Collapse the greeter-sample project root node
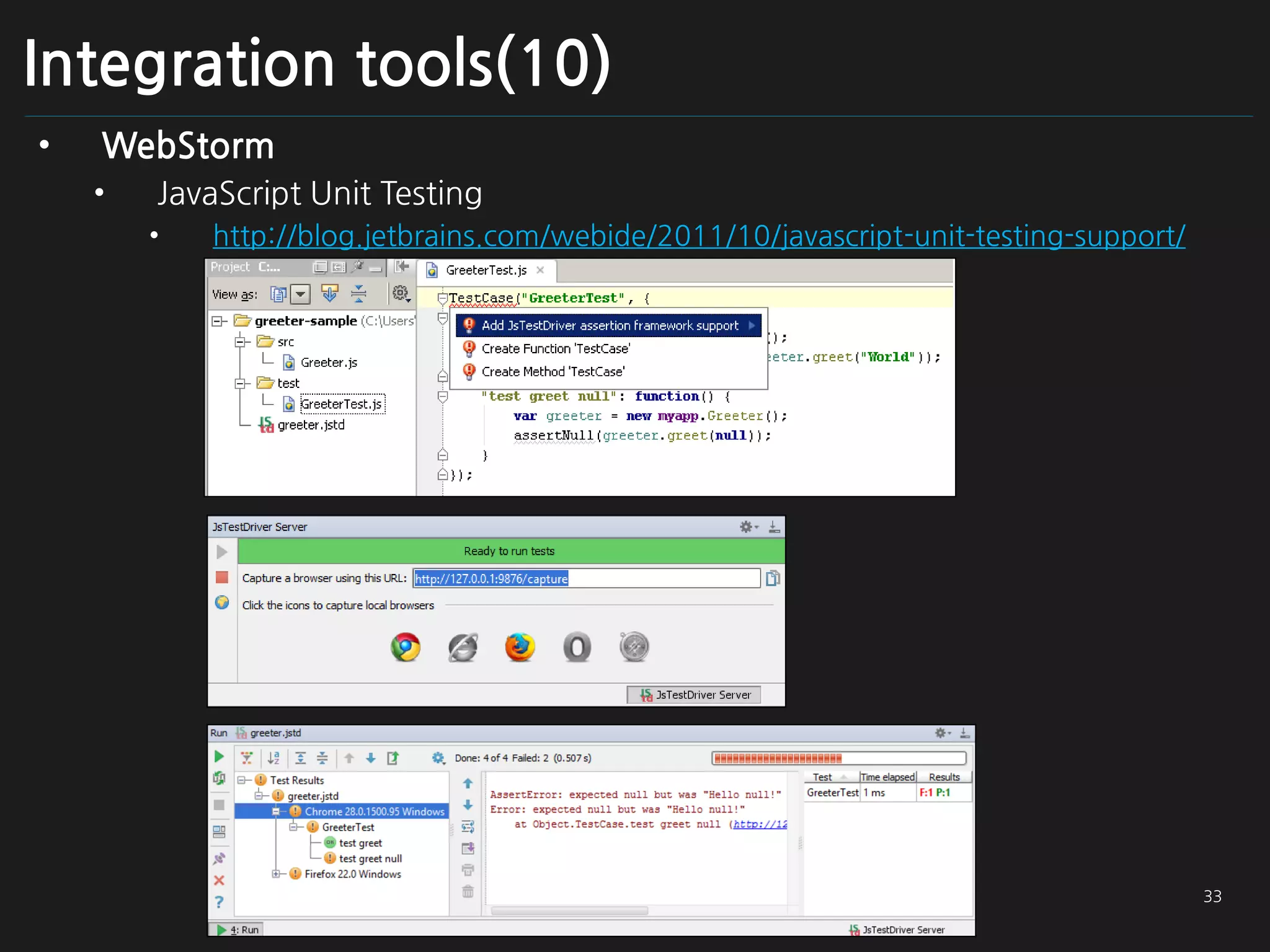The width and height of the screenshot is (1270, 952). (218, 321)
